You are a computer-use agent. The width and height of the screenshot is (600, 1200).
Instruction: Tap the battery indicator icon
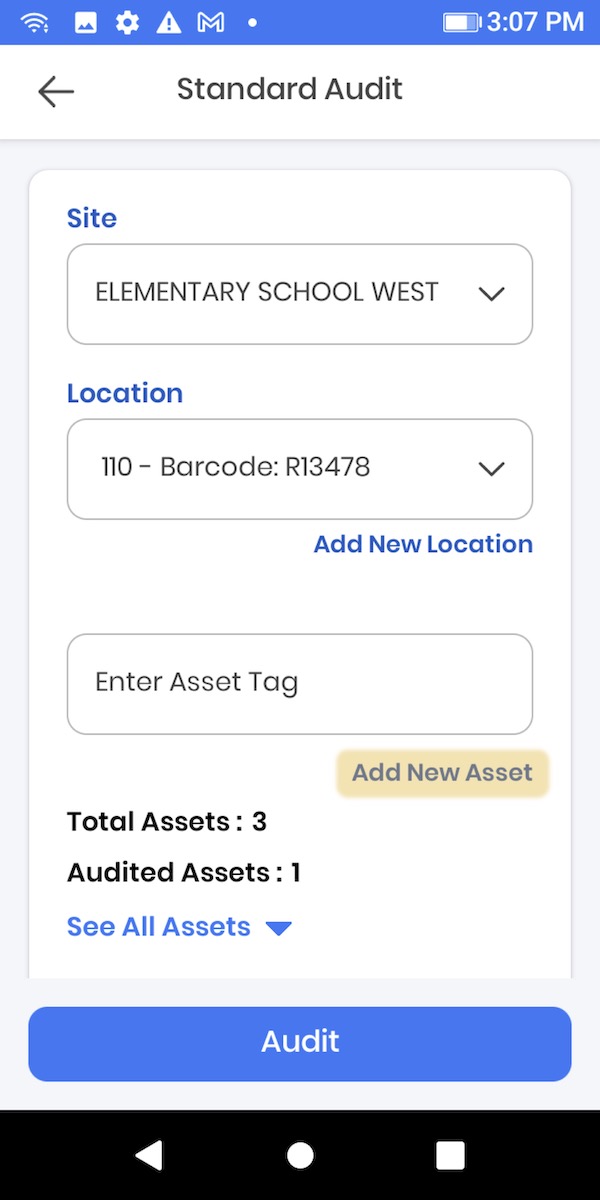click(x=461, y=22)
